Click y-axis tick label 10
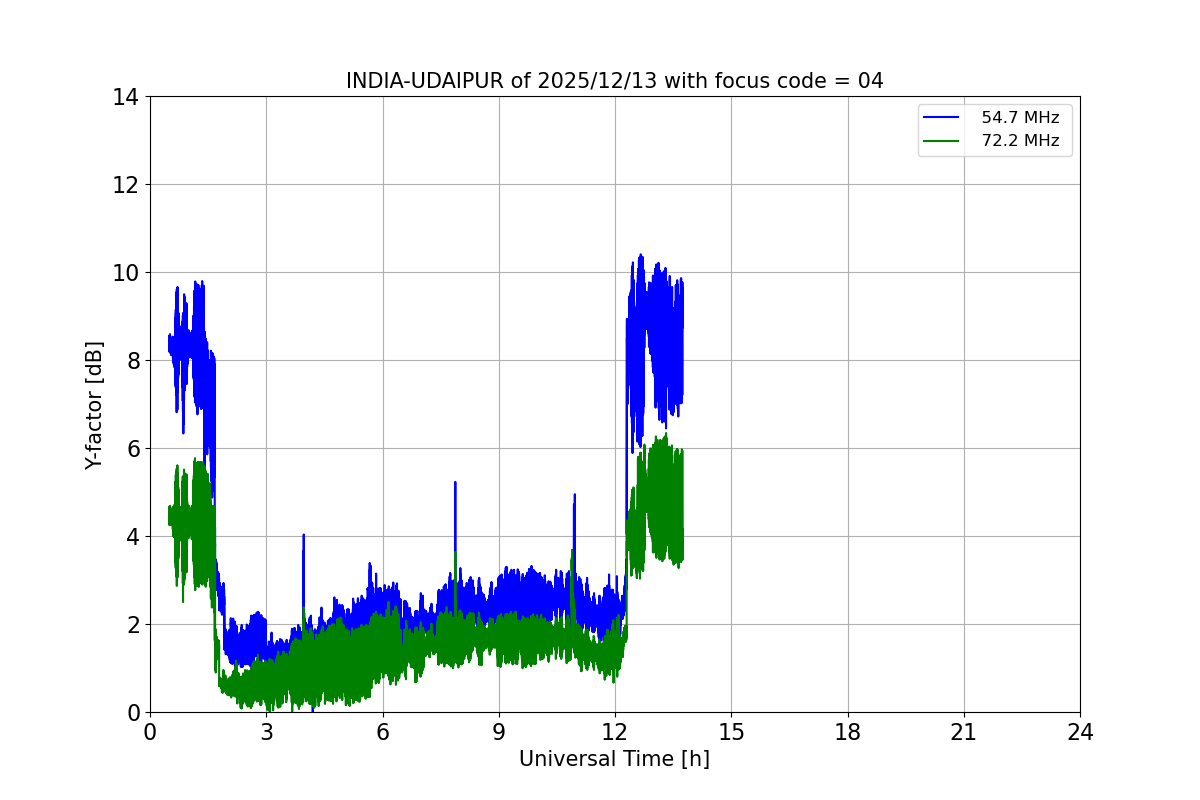 tap(125, 273)
